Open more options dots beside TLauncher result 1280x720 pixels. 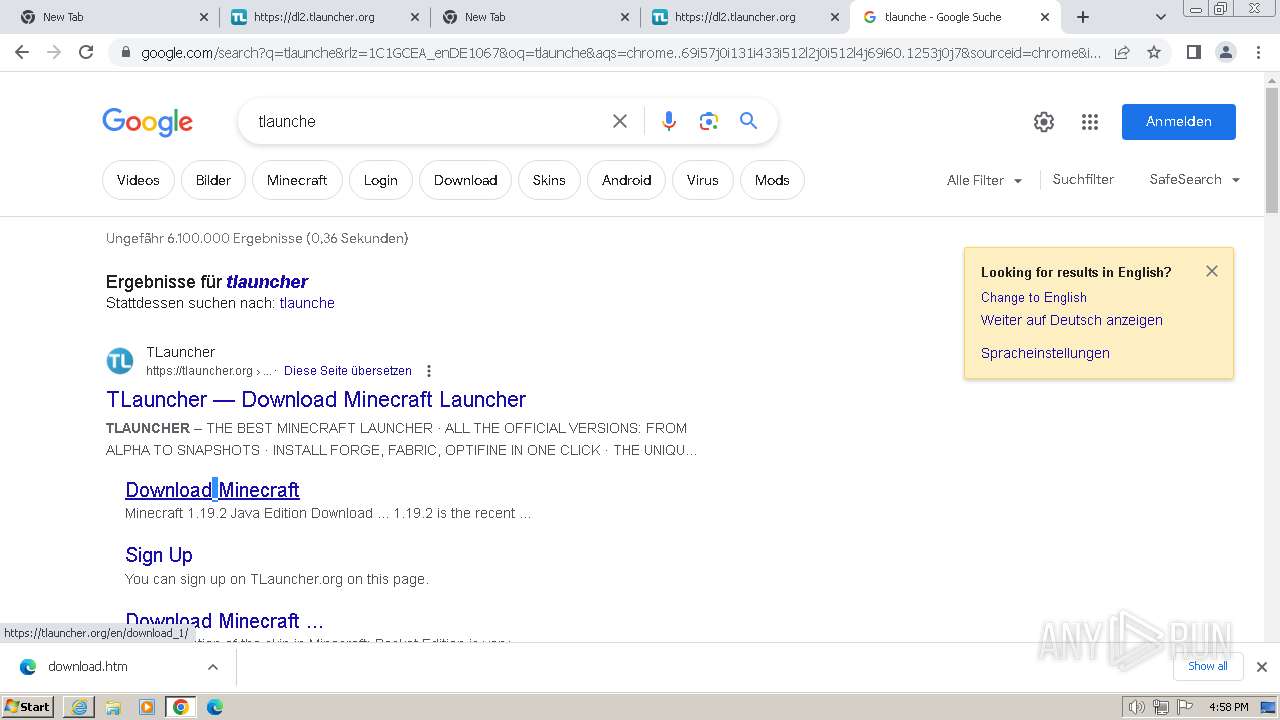pos(429,371)
